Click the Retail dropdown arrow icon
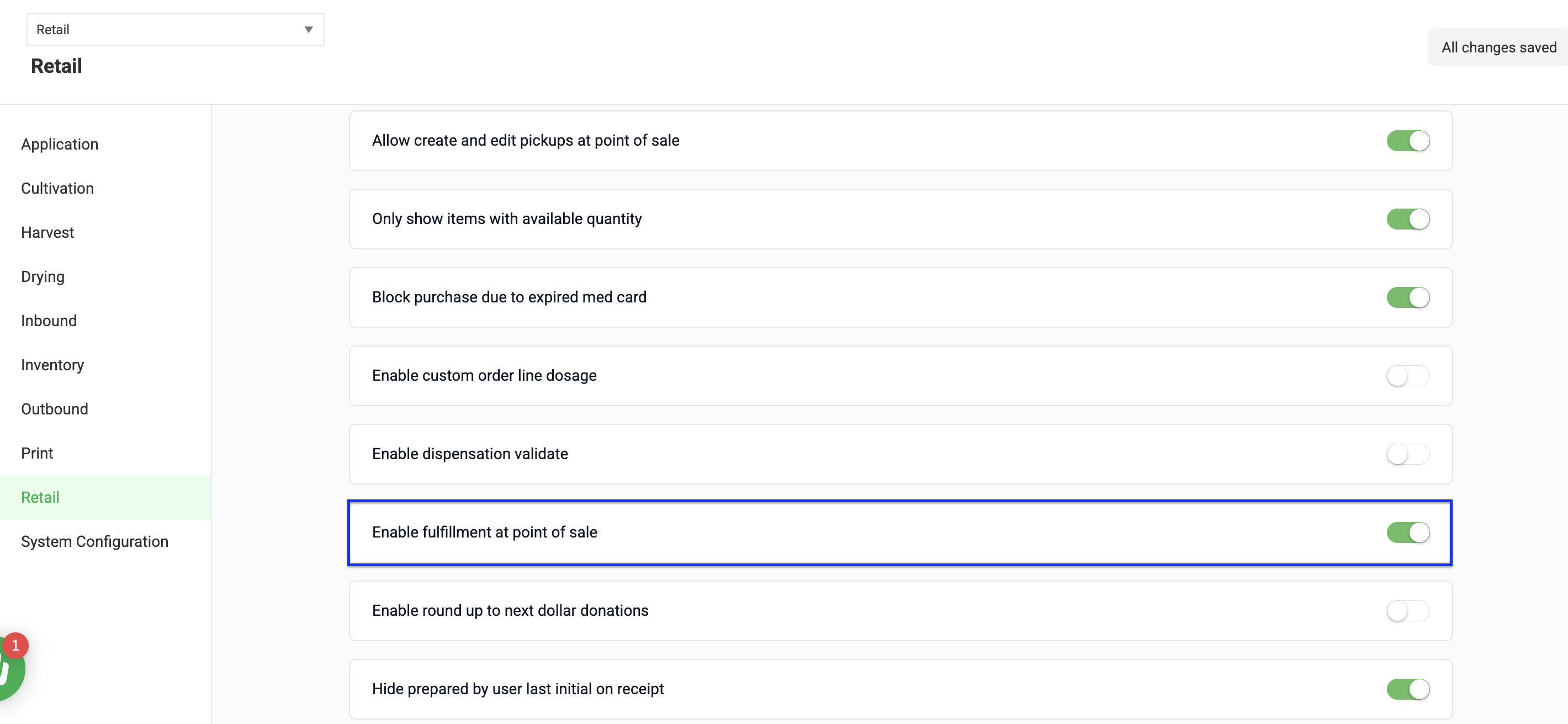The height and width of the screenshot is (724, 1568). point(309,30)
